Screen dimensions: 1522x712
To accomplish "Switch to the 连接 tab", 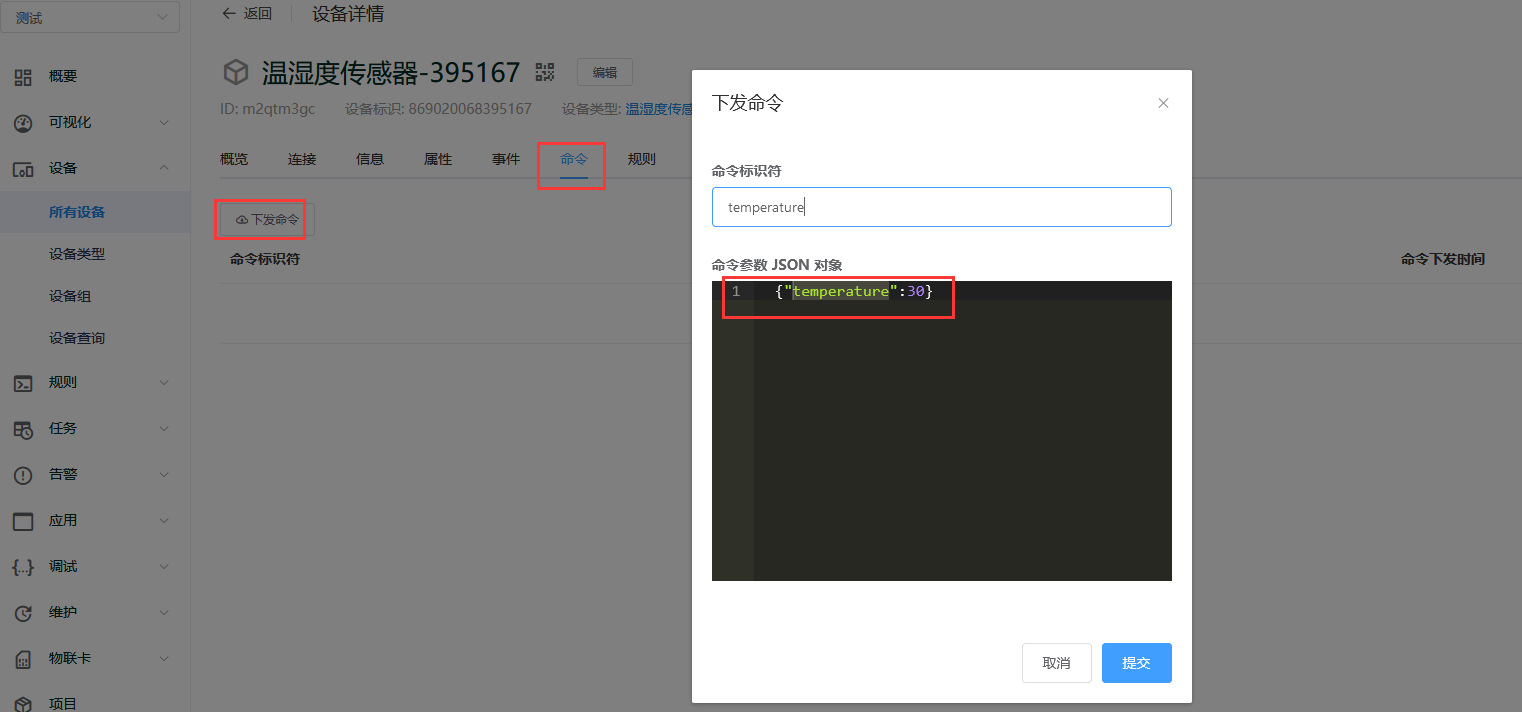I will [x=302, y=159].
